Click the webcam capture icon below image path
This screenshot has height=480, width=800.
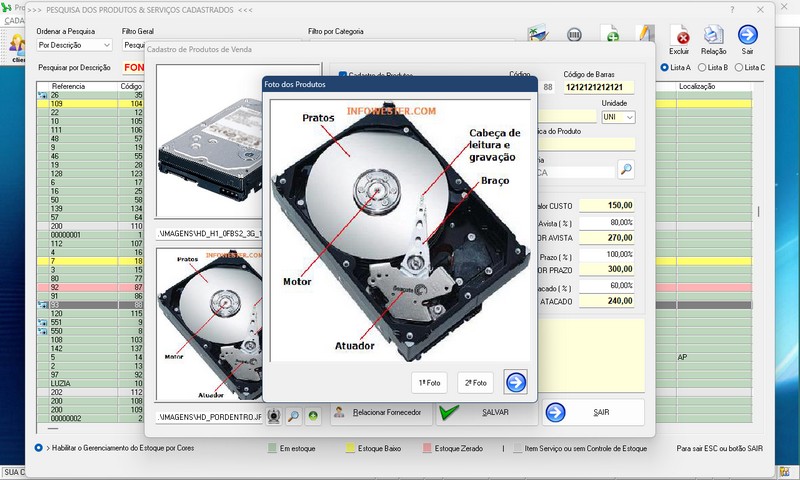coord(275,415)
